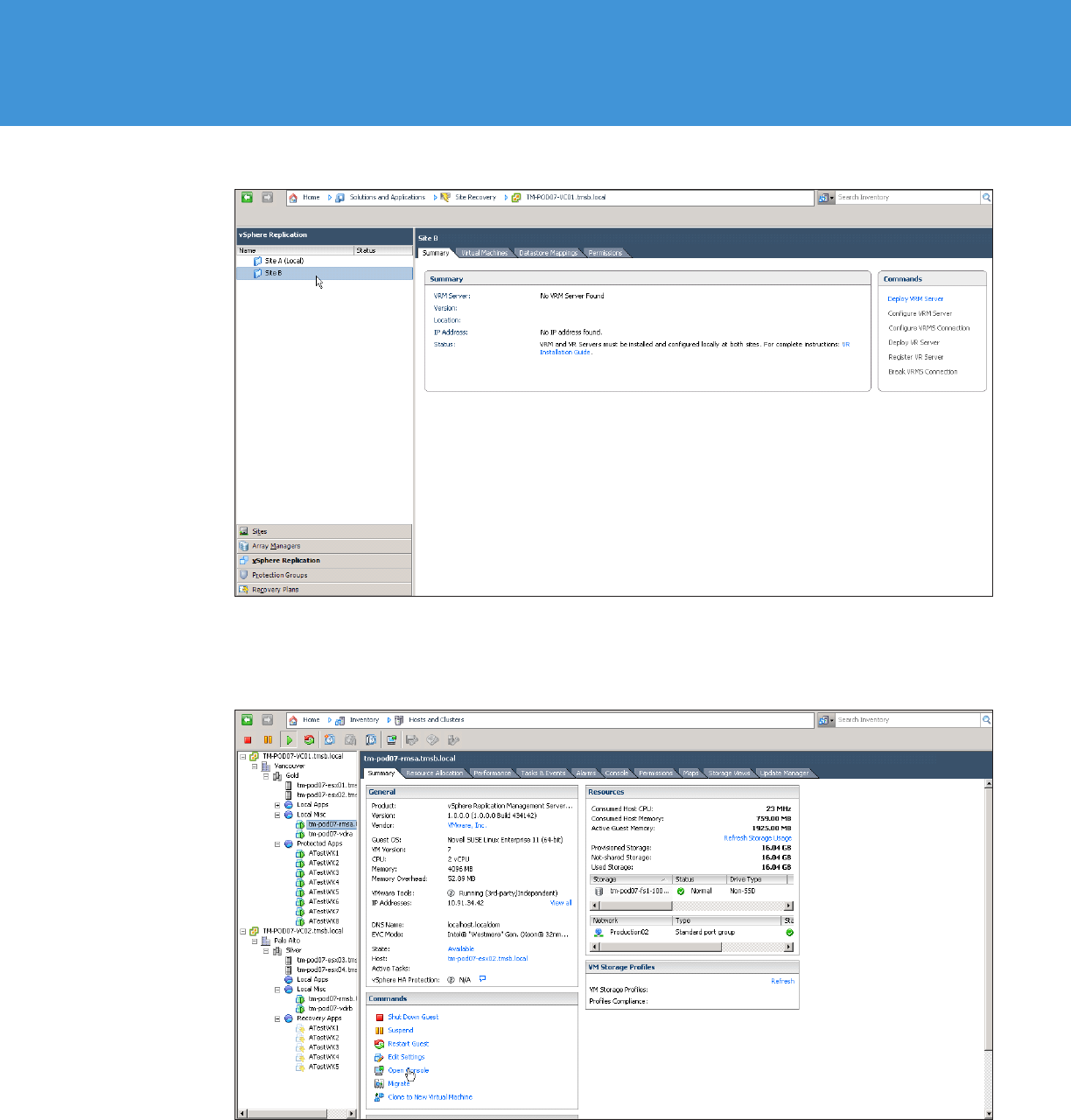The image size is (1071, 1120).
Task: Select ATestWK5 under Protected Apps
Action: point(324,892)
